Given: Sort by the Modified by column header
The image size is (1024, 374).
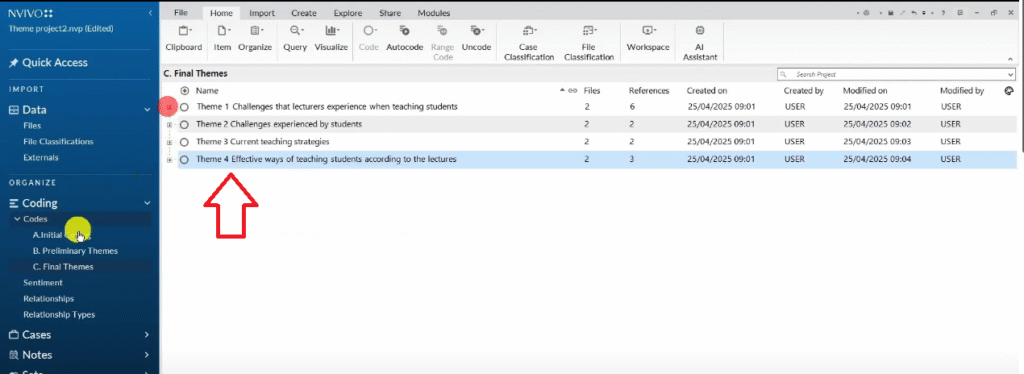Looking at the screenshot, I should pyautogui.click(x=961, y=91).
